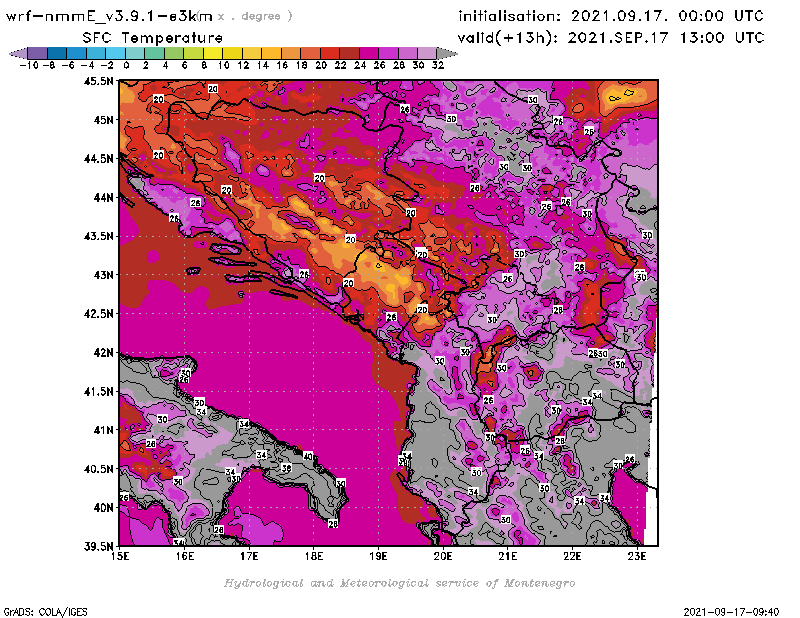Click the 12 legend tick label
Image resolution: width=800 pixels, height=618 pixels.
243,66
